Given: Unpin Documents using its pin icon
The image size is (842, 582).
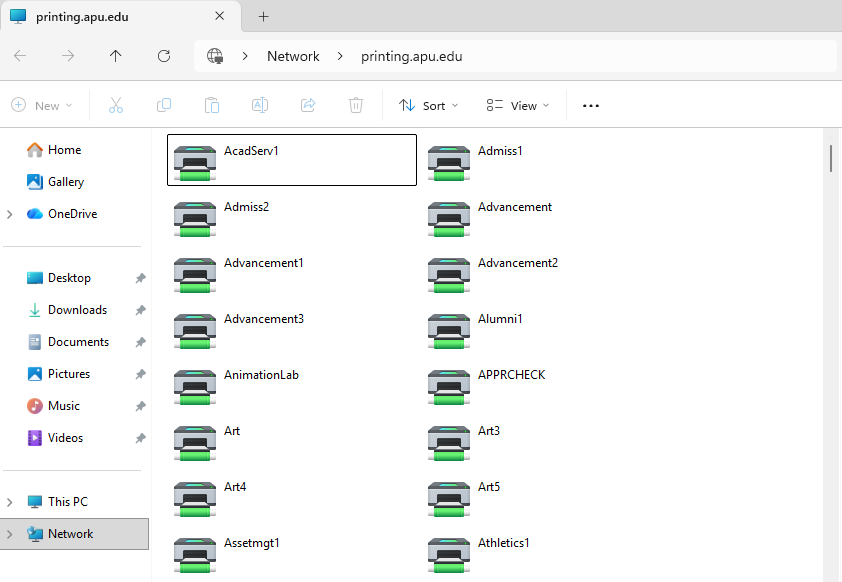Looking at the screenshot, I should point(140,342).
